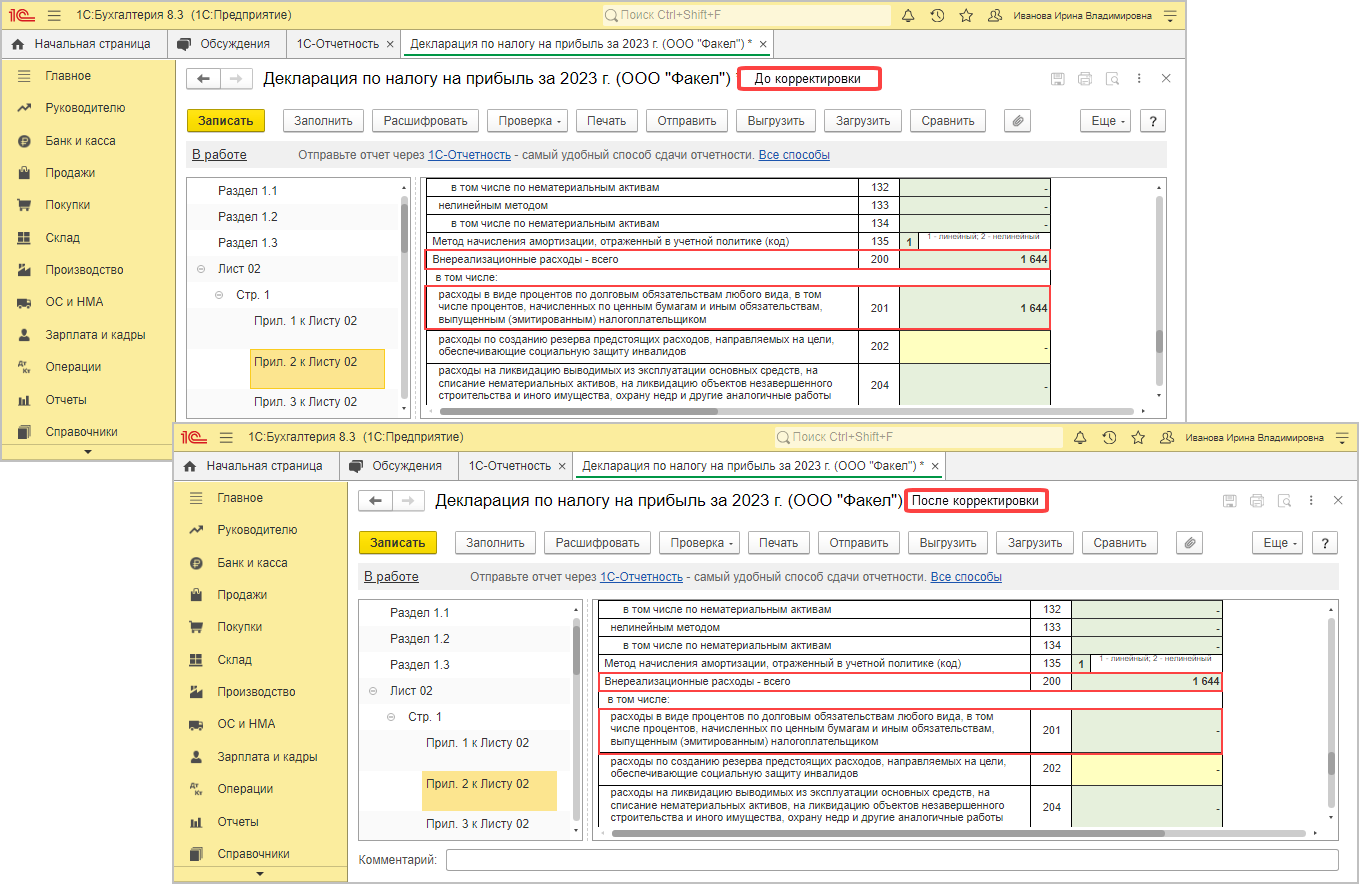Select 'Прил. 3 к Листу 02' in the 'После корректировки' window

pyautogui.click(x=477, y=824)
